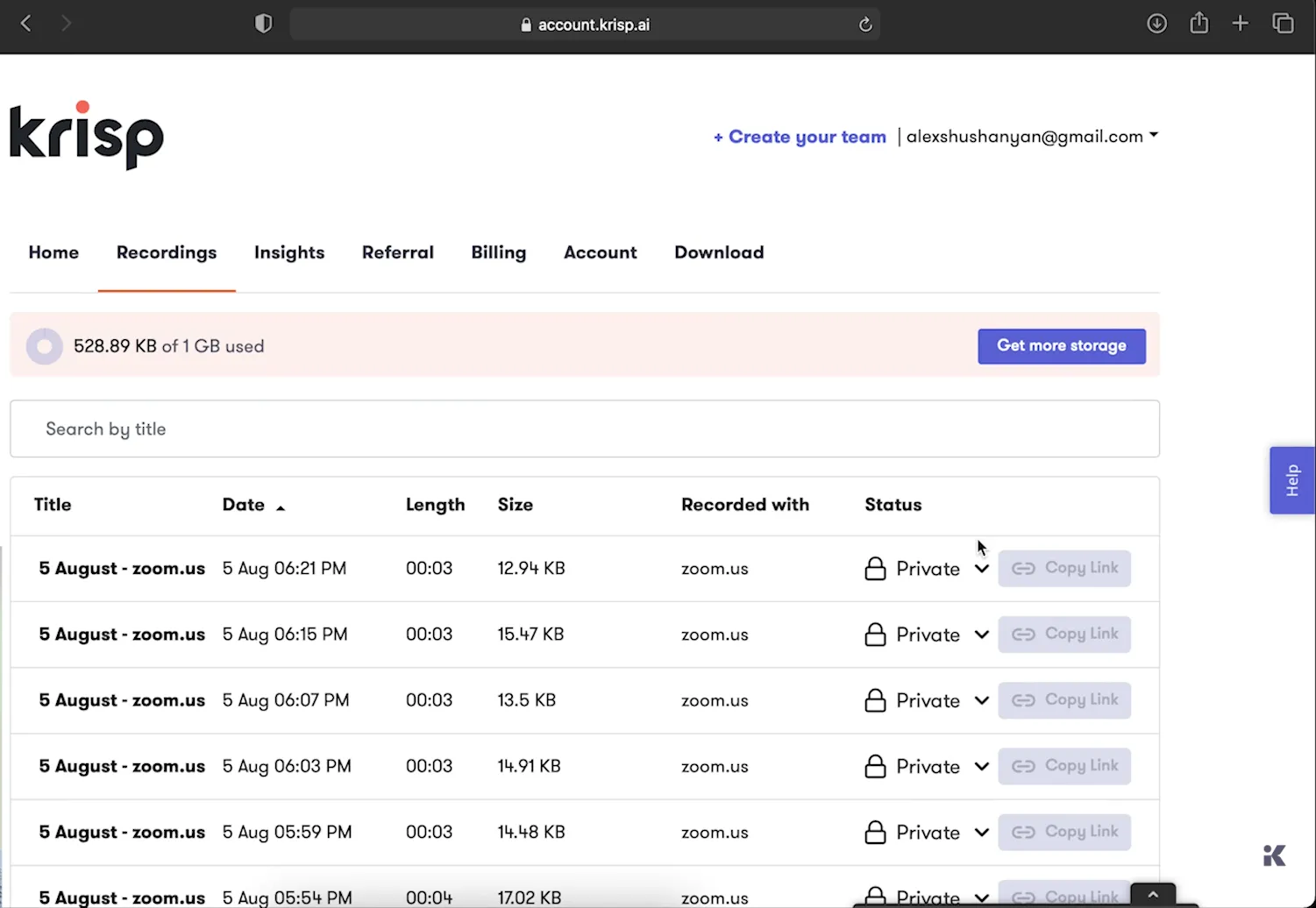Open the Insights tab
Screen dimensions: 1316x908
pos(289,252)
